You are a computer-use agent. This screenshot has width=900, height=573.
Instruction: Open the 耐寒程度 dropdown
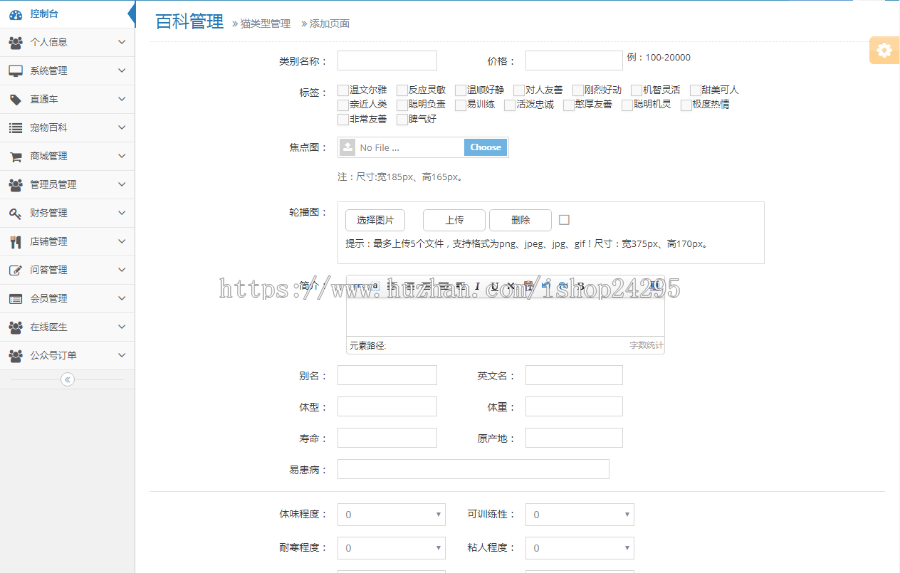pos(391,548)
